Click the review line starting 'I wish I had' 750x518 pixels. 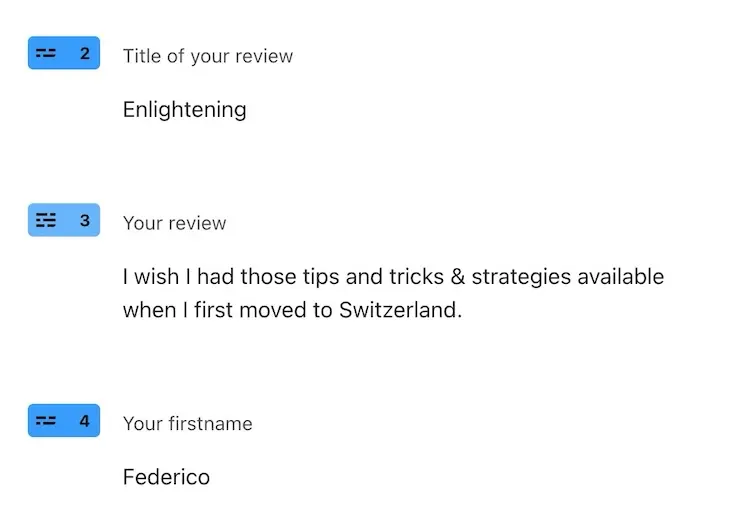tap(393, 277)
